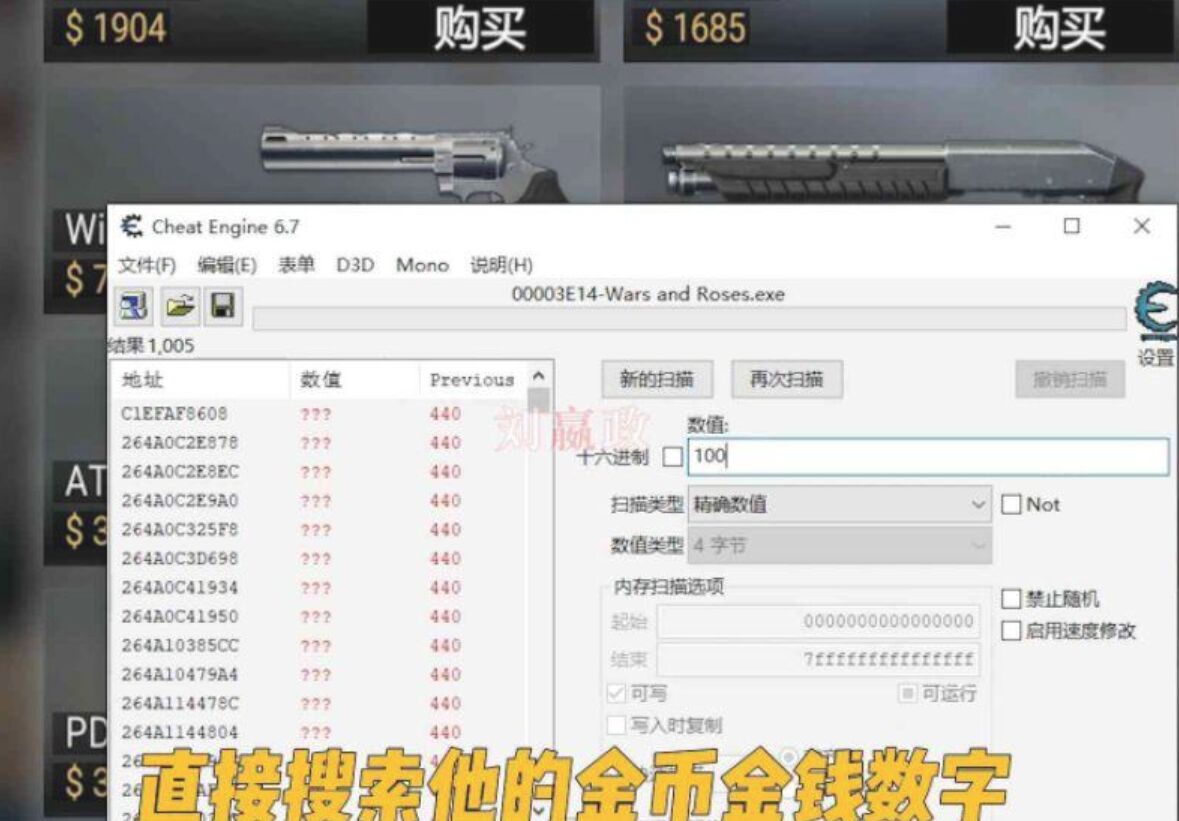Open the 编辑(E) menu
Image resolution: width=1179 pixels, height=821 pixels.
pyautogui.click(x=226, y=265)
